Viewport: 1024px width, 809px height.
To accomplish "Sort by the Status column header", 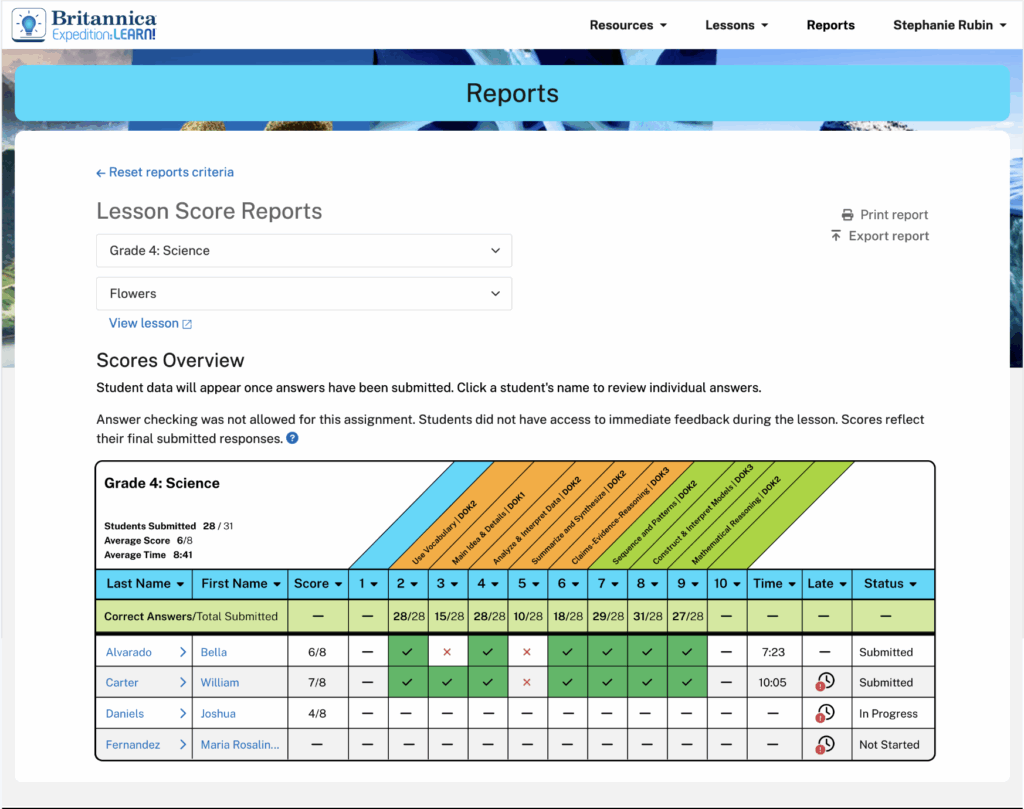I will (890, 584).
